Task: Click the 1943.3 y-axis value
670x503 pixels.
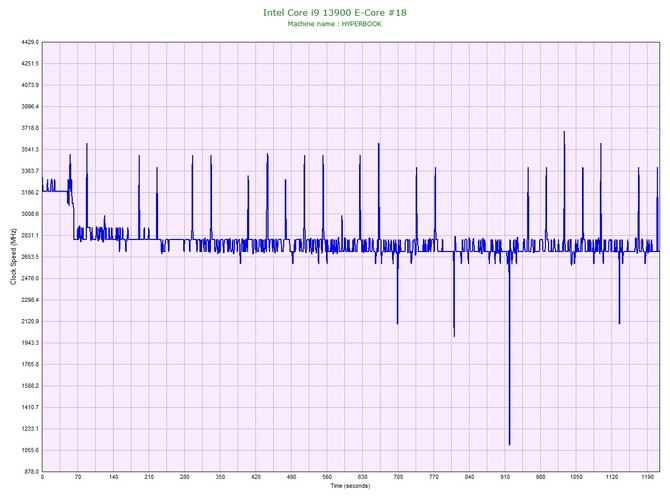Action: 30,343
